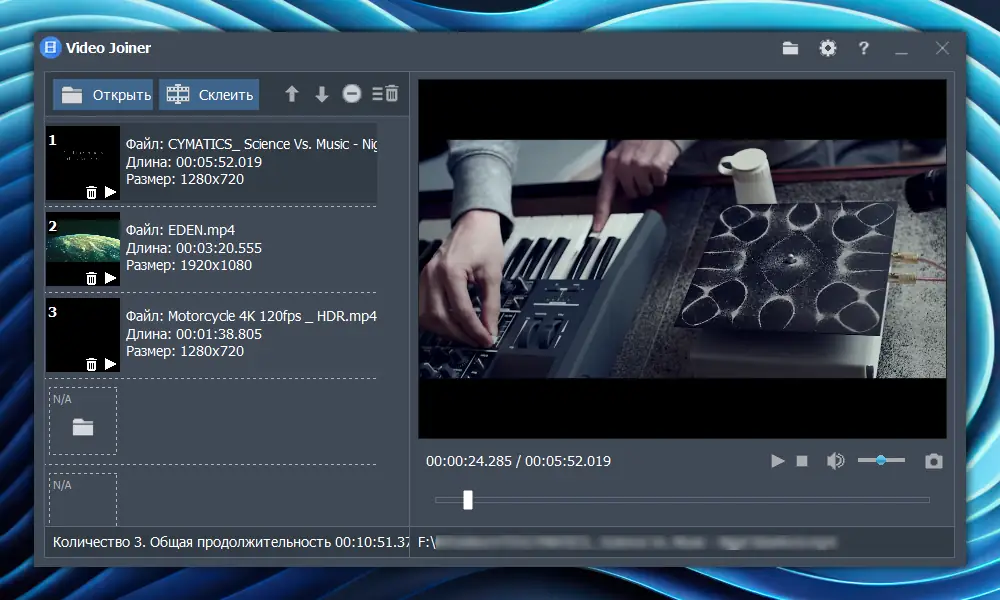Click the time display 00:00:24.285 / 00:05:52.019
The height and width of the screenshot is (600, 1000).
[x=518, y=461]
